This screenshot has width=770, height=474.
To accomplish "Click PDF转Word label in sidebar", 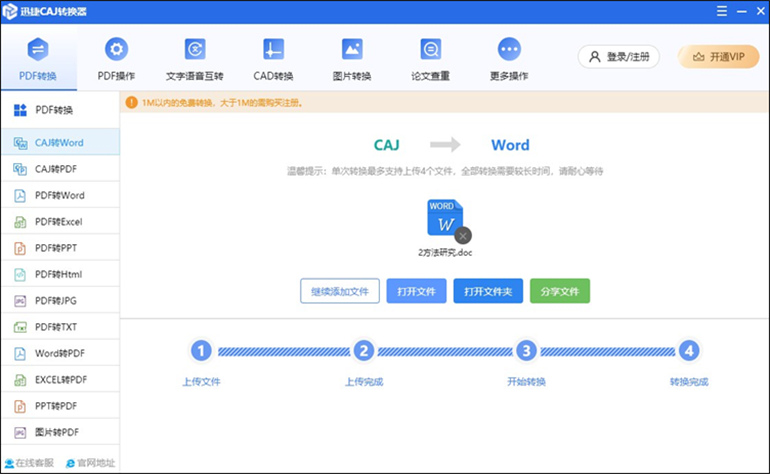I will [x=60, y=195].
